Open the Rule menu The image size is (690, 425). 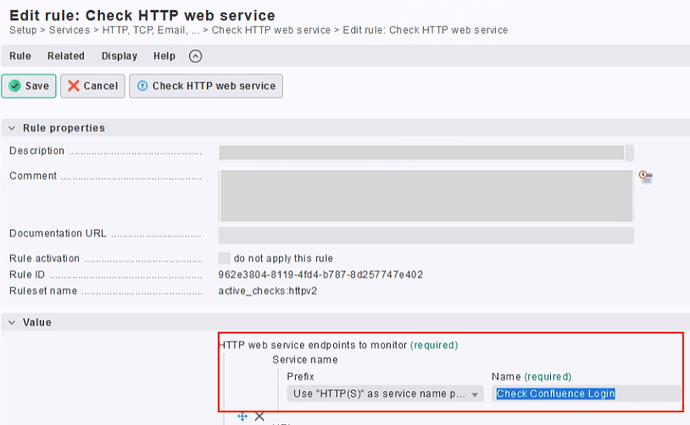point(20,57)
